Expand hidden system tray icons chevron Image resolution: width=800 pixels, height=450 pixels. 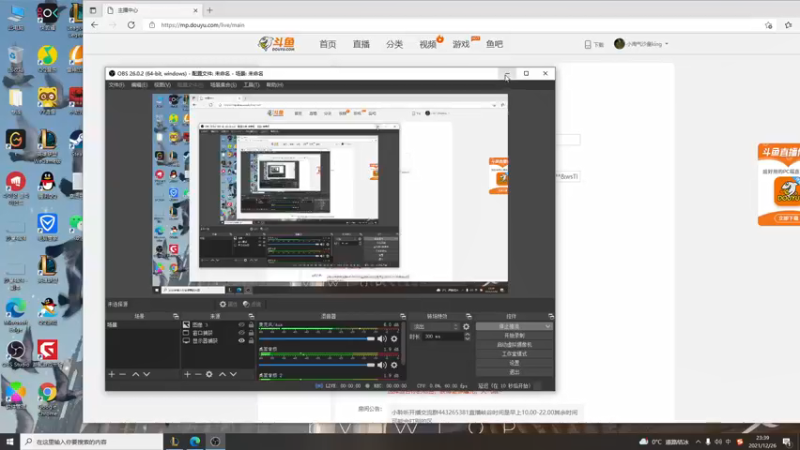[x=698, y=442]
